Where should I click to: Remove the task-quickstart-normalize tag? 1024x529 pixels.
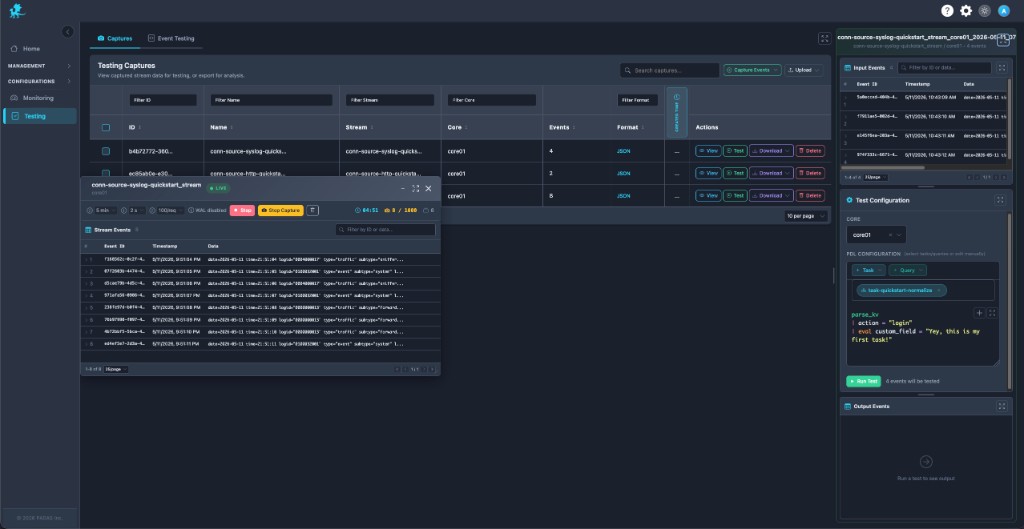(x=938, y=290)
